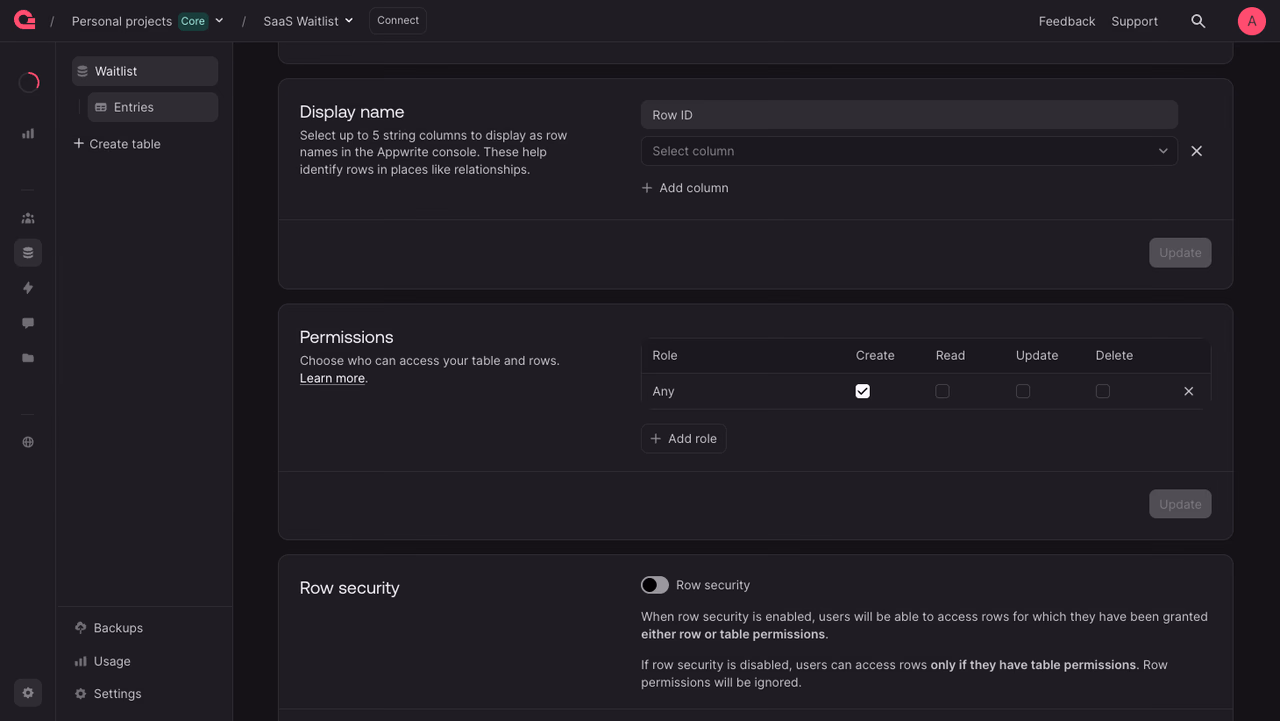
Task: Open Messaging chat icon in sidebar
Action: point(28,323)
